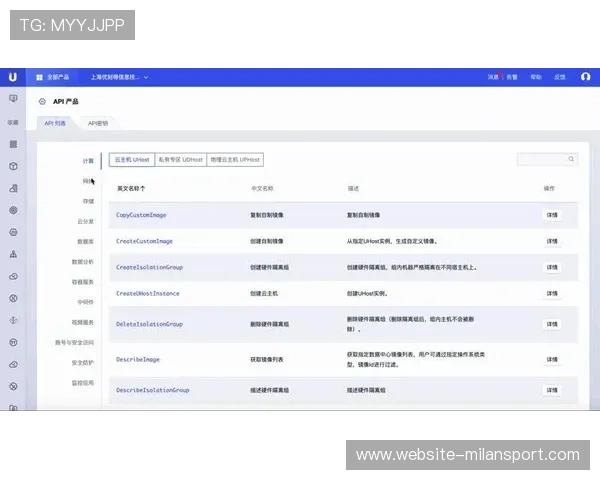Click the UCloud U logo
The image size is (600, 480).
[x=13, y=77]
